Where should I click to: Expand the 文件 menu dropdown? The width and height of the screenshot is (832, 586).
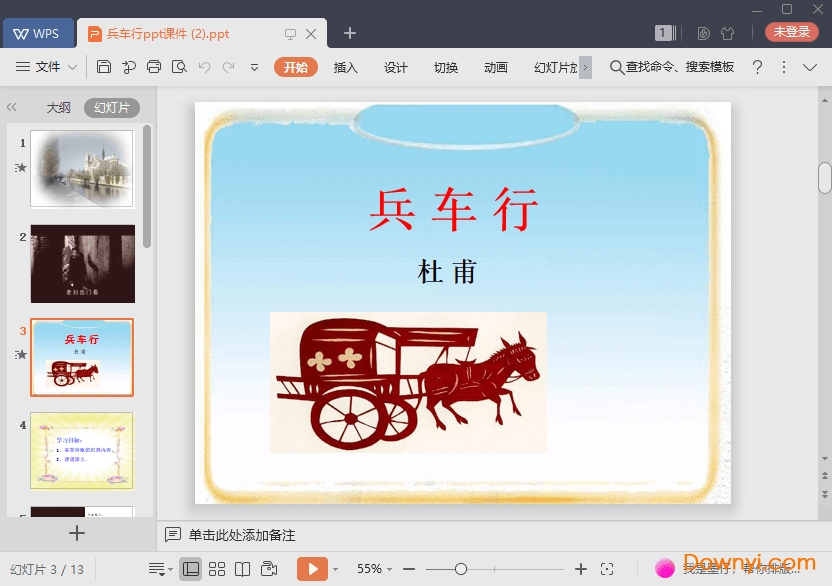click(47, 67)
